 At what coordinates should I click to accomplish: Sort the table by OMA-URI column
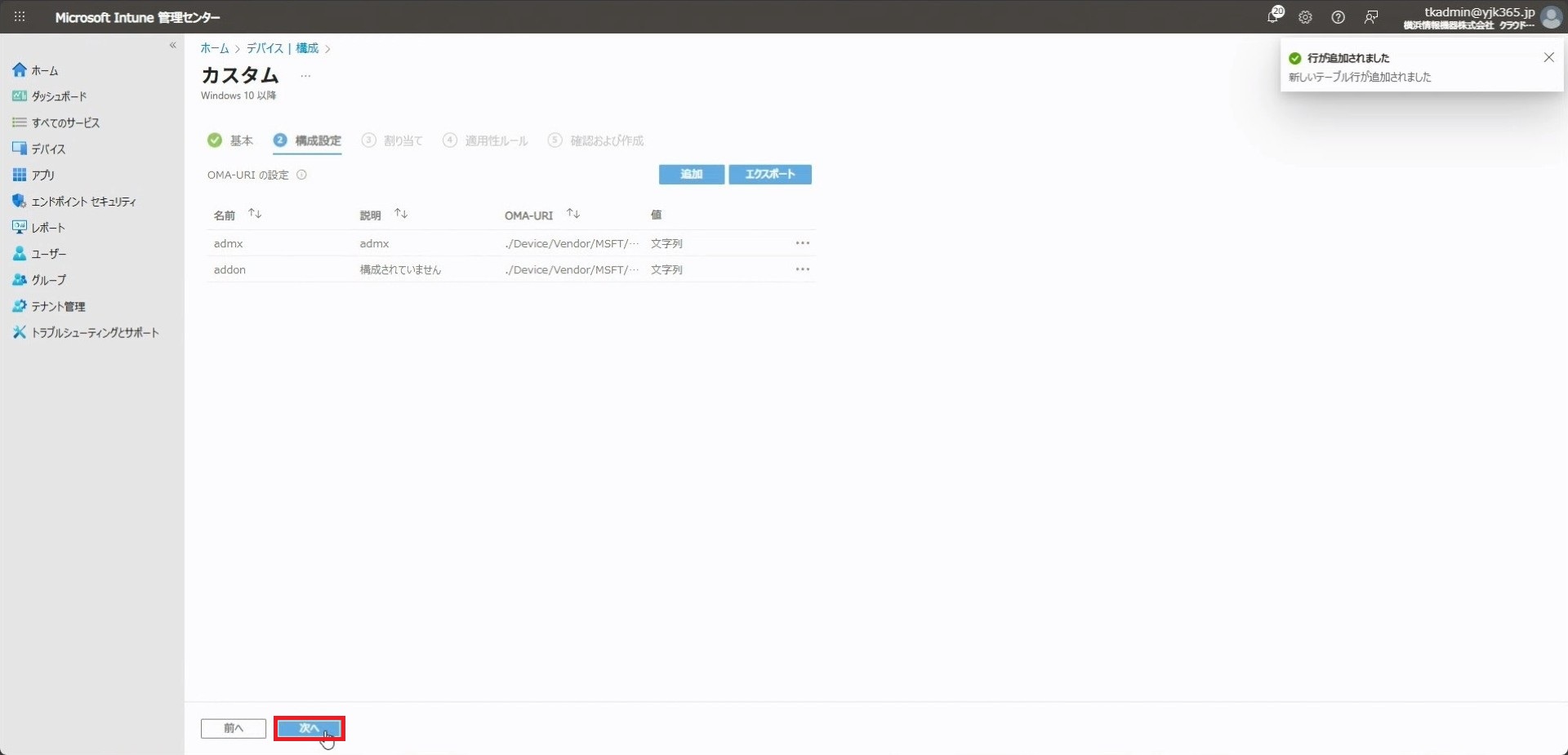point(573,214)
